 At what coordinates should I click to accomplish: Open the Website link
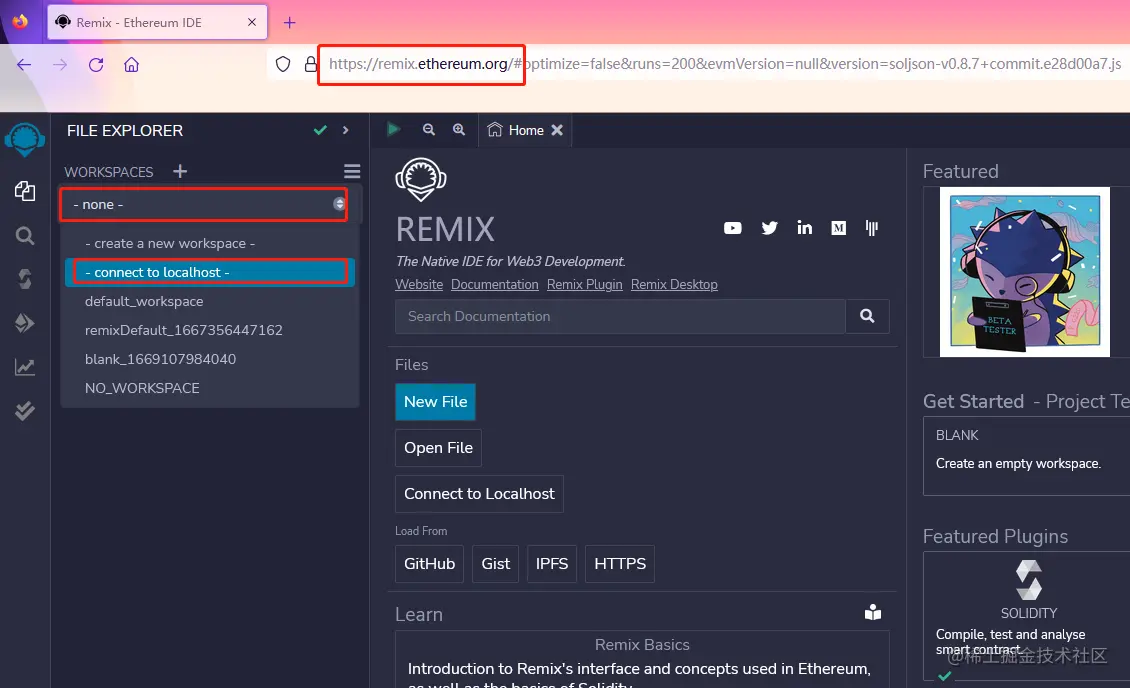click(419, 285)
